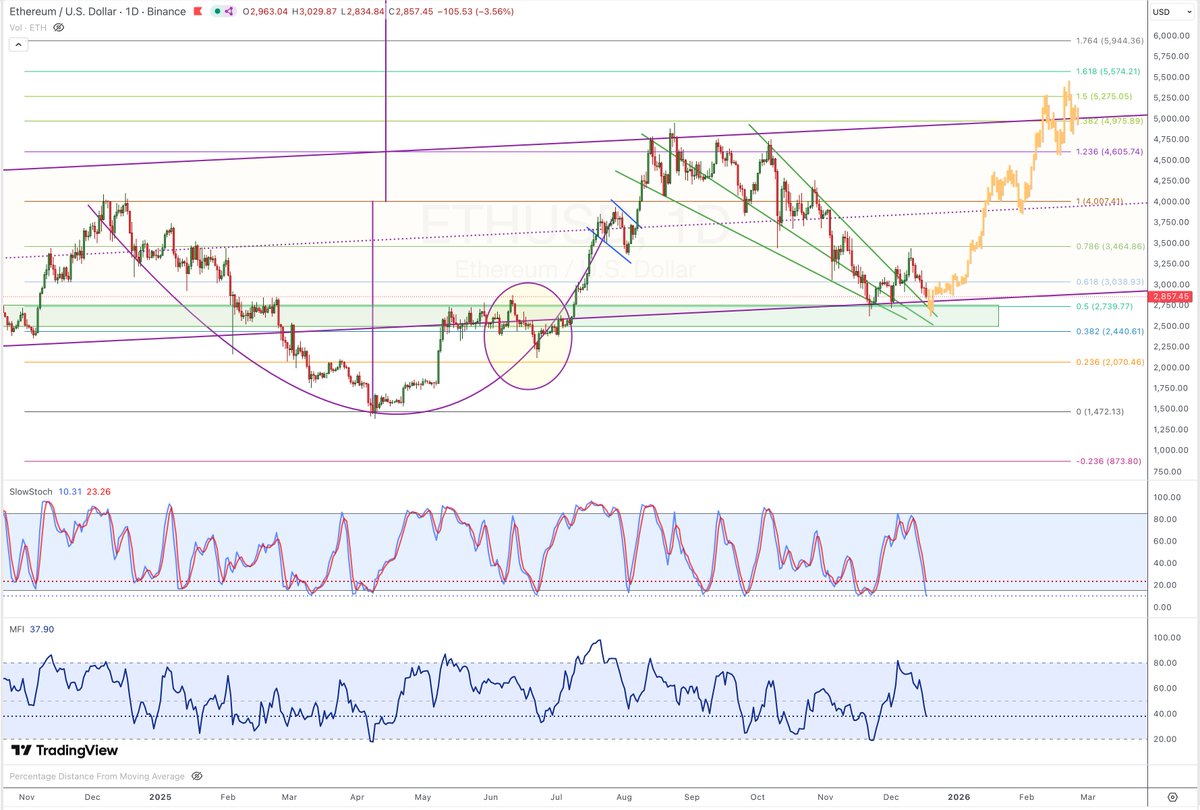This screenshot has height=810, width=1200.
Task: Click the green market status dot in the legend
Action: (x=218, y=12)
